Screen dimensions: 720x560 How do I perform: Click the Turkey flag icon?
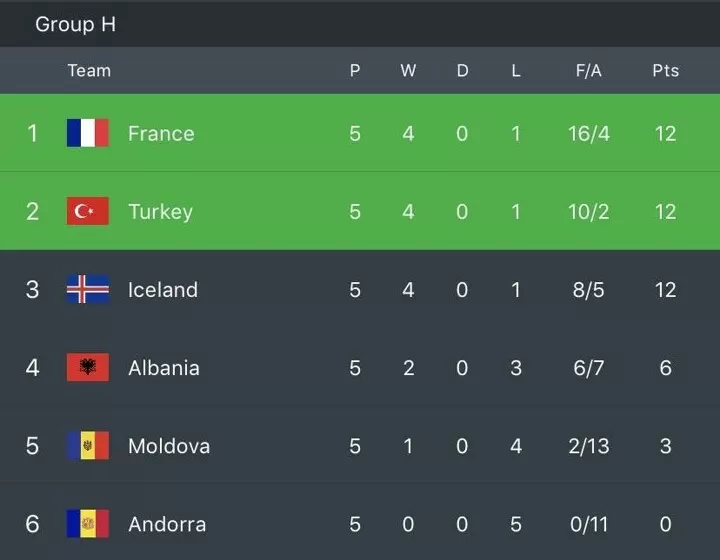[88, 211]
